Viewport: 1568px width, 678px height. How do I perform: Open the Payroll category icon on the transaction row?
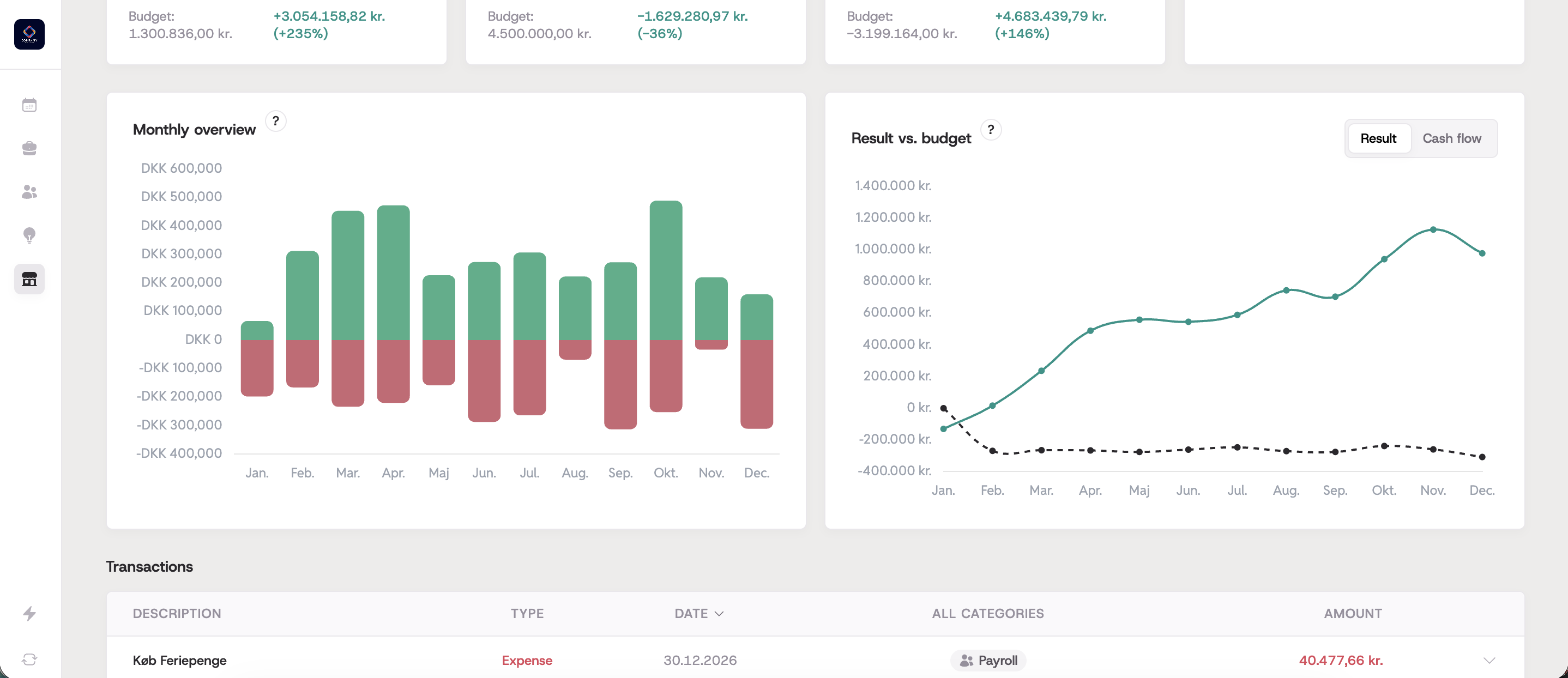[966, 661]
